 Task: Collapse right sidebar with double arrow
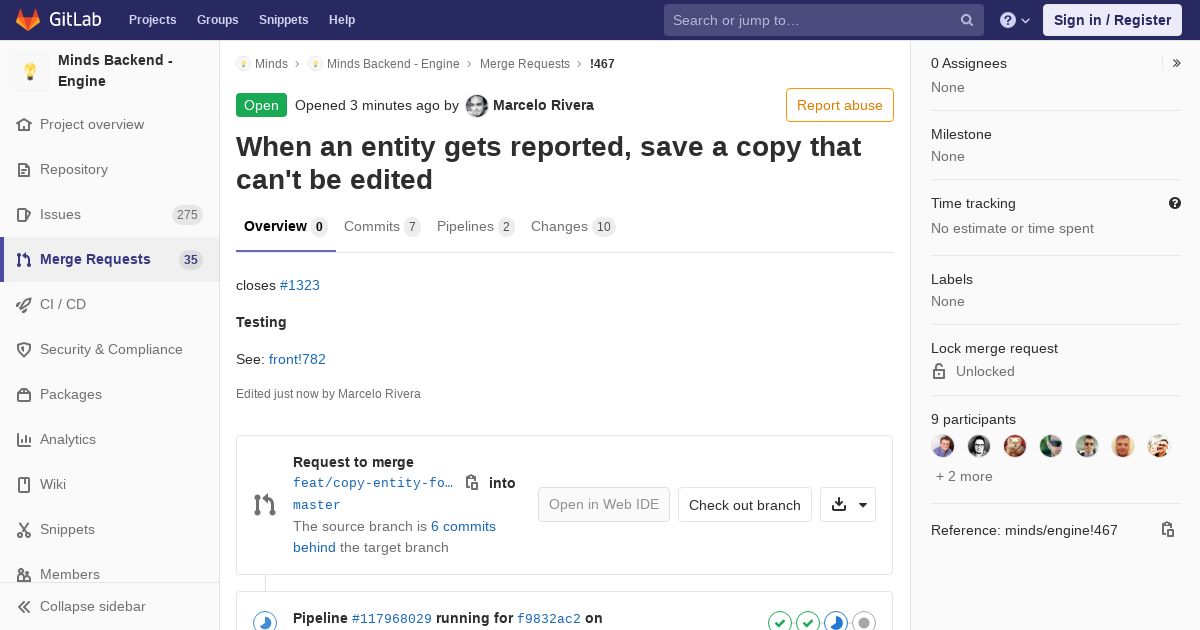click(x=1177, y=63)
